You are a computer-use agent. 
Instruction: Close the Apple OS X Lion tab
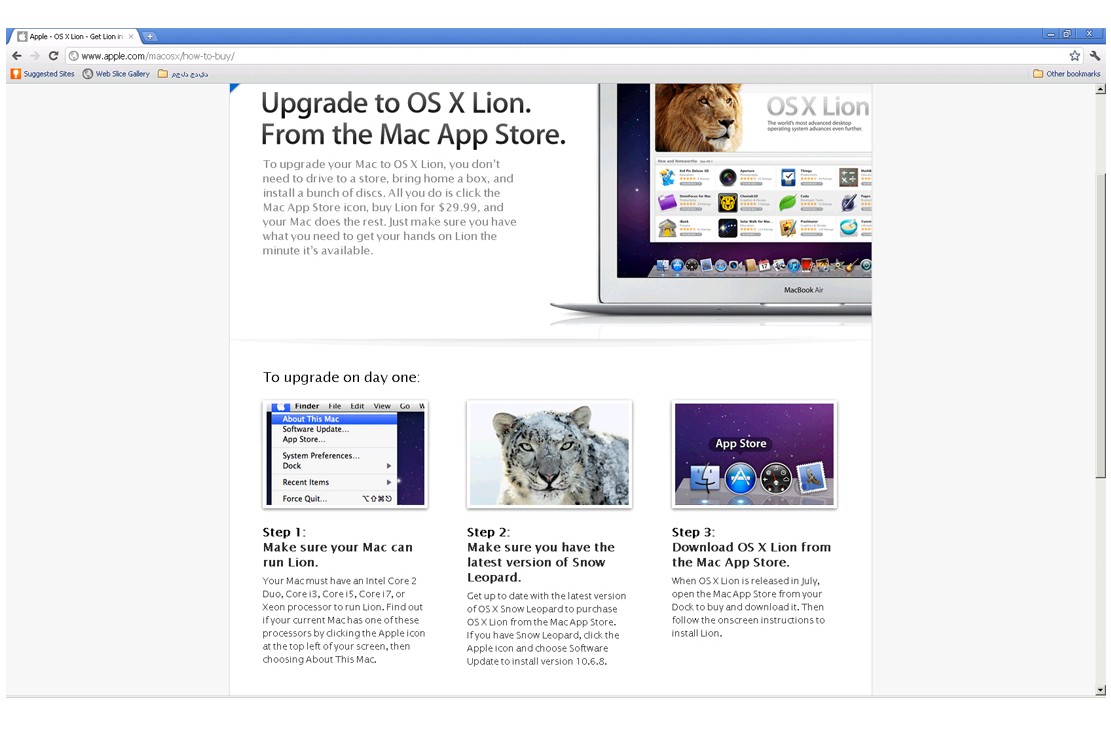[131, 36]
